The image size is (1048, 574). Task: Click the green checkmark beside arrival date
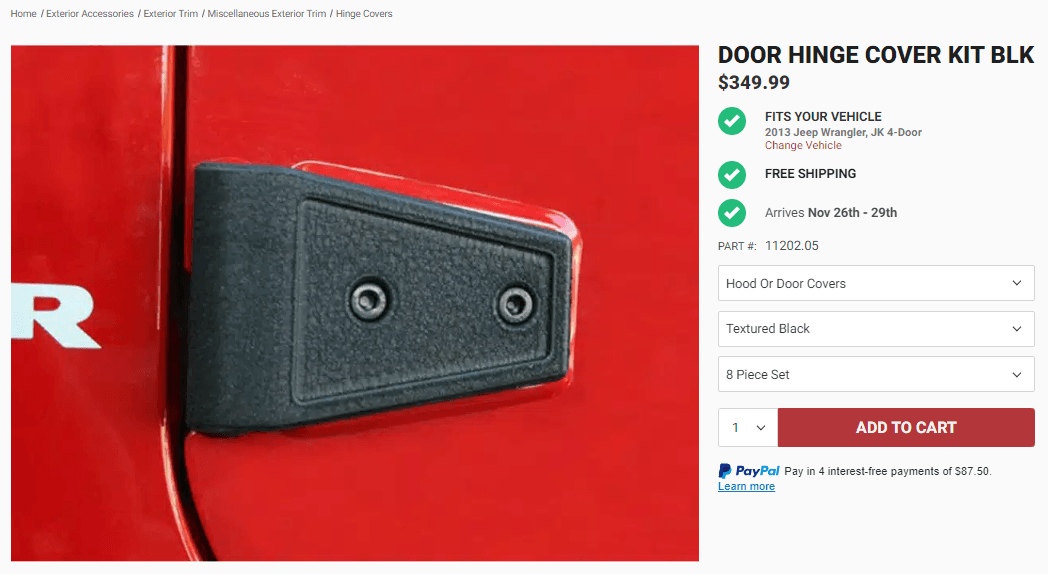(732, 213)
